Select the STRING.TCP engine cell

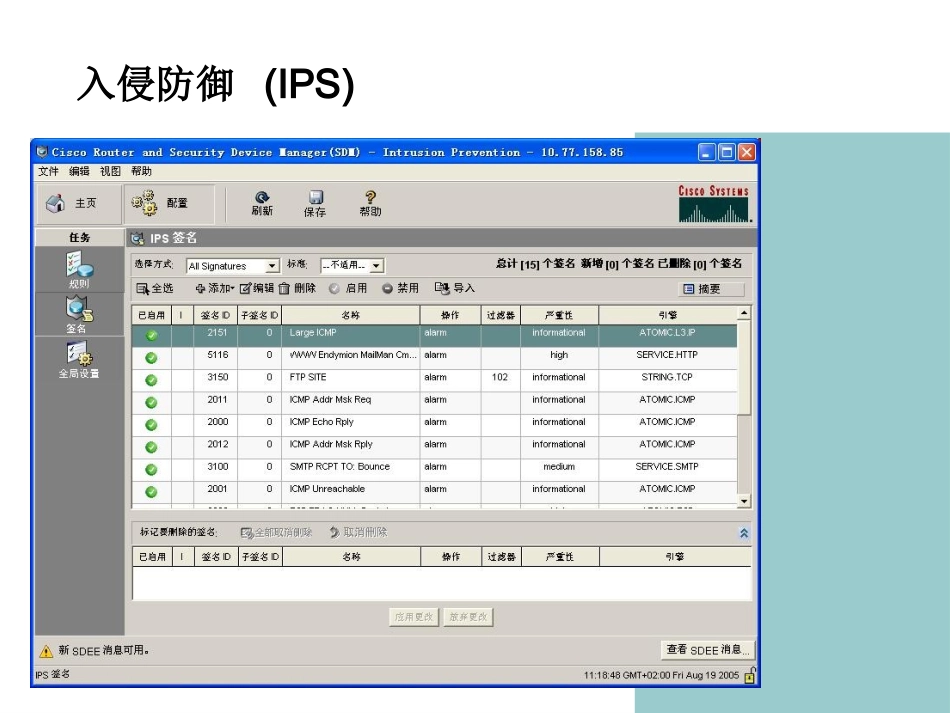point(667,377)
